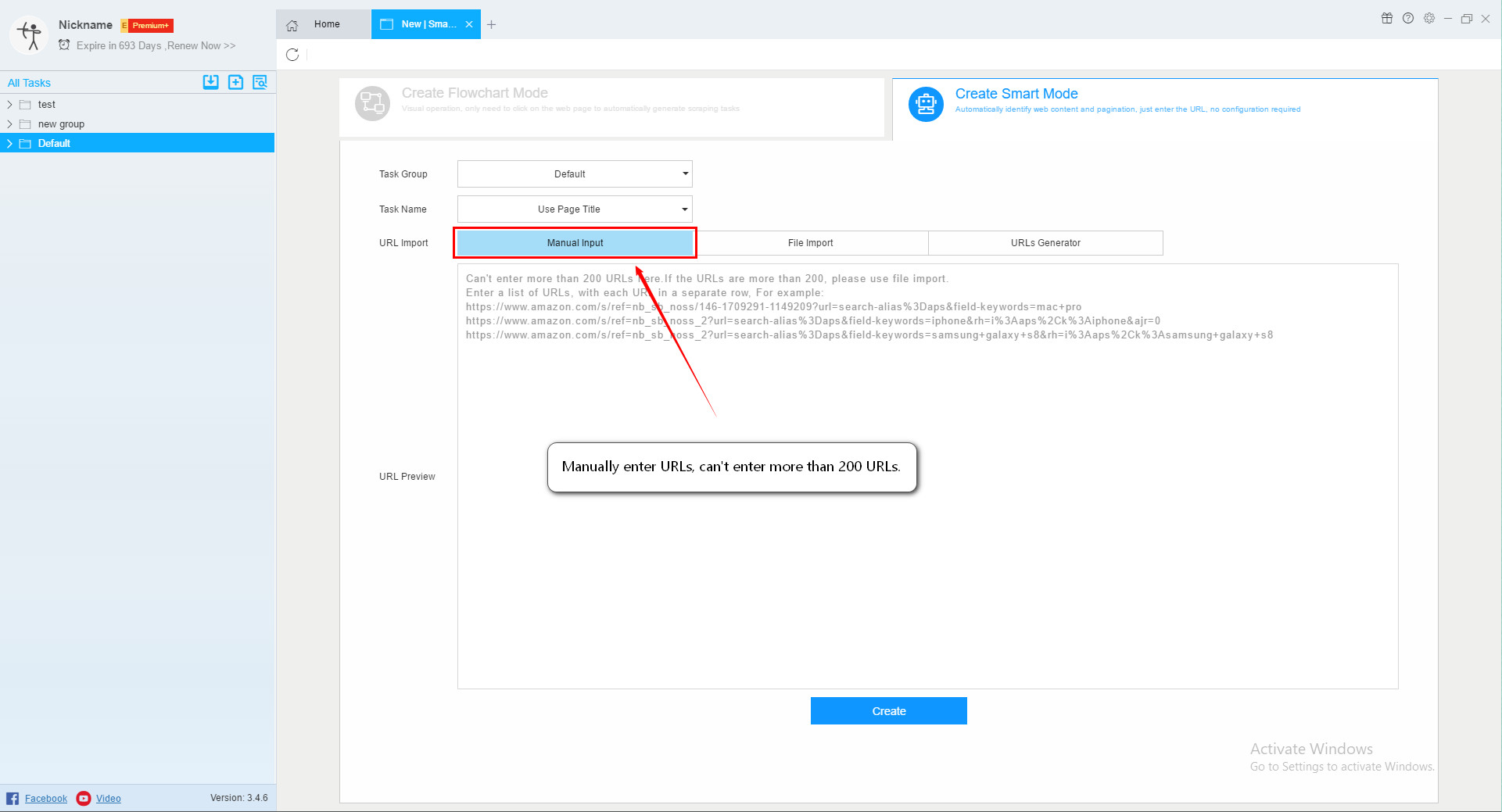This screenshot has height=812, width=1502.
Task: Click the refresh icon below the tabs
Action: (x=292, y=55)
